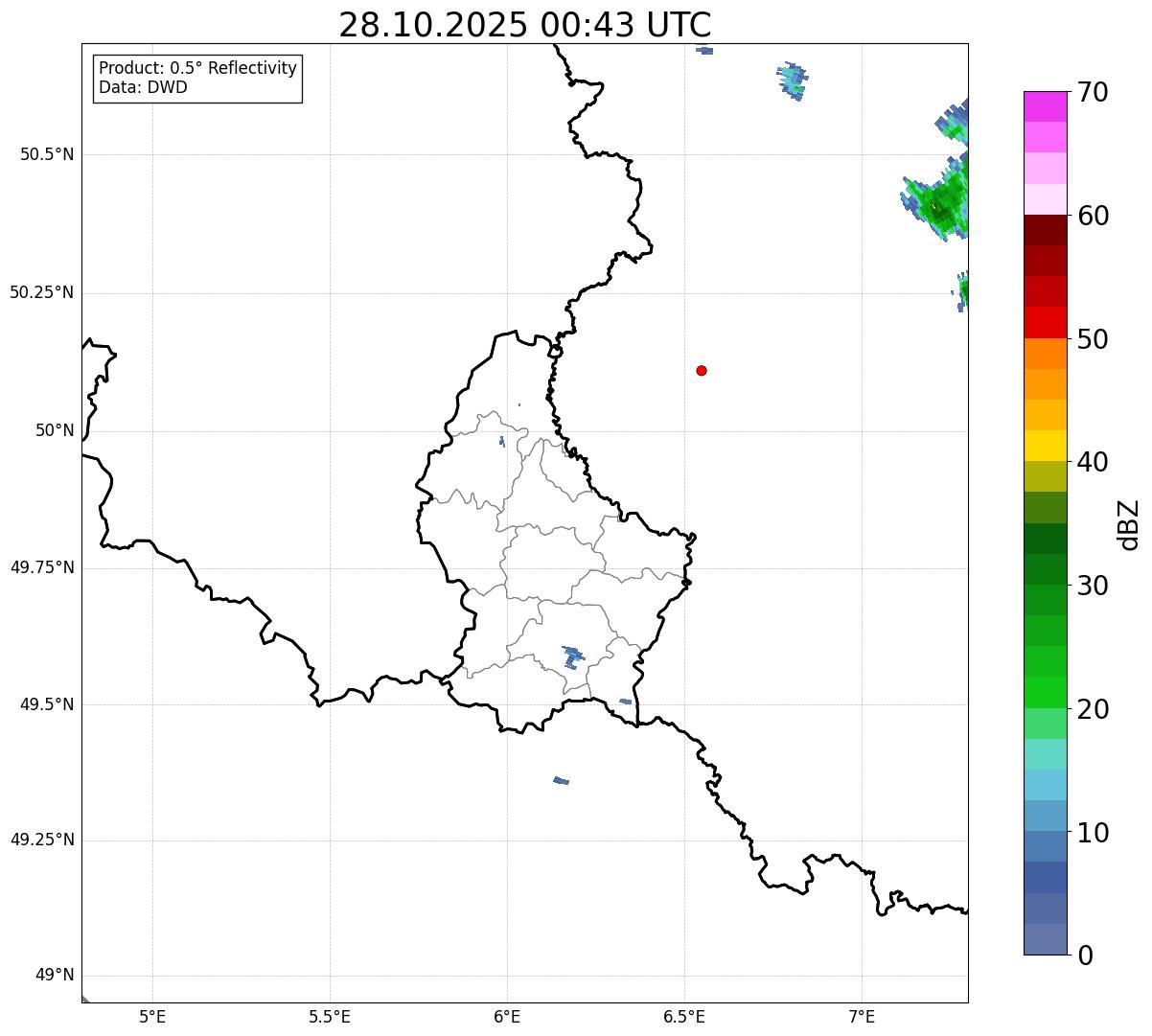Image resolution: width=1152 pixels, height=1036 pixels.
Task: Click the red station marker dot
Action: tap(702, 370)
